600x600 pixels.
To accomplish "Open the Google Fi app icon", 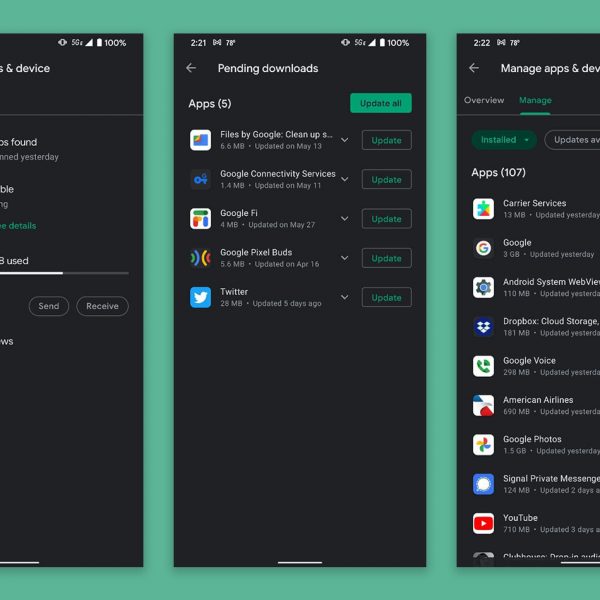I will 200,218.
